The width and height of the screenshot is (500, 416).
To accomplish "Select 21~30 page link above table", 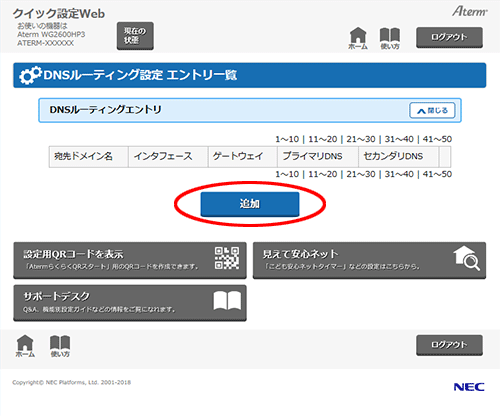I will (x=361, y=139).
